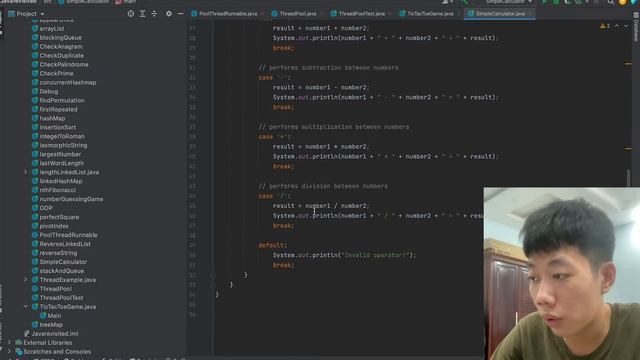
Task: Close the PoolThreadRunnable.java tab
Action: click(x=262, y=14)
